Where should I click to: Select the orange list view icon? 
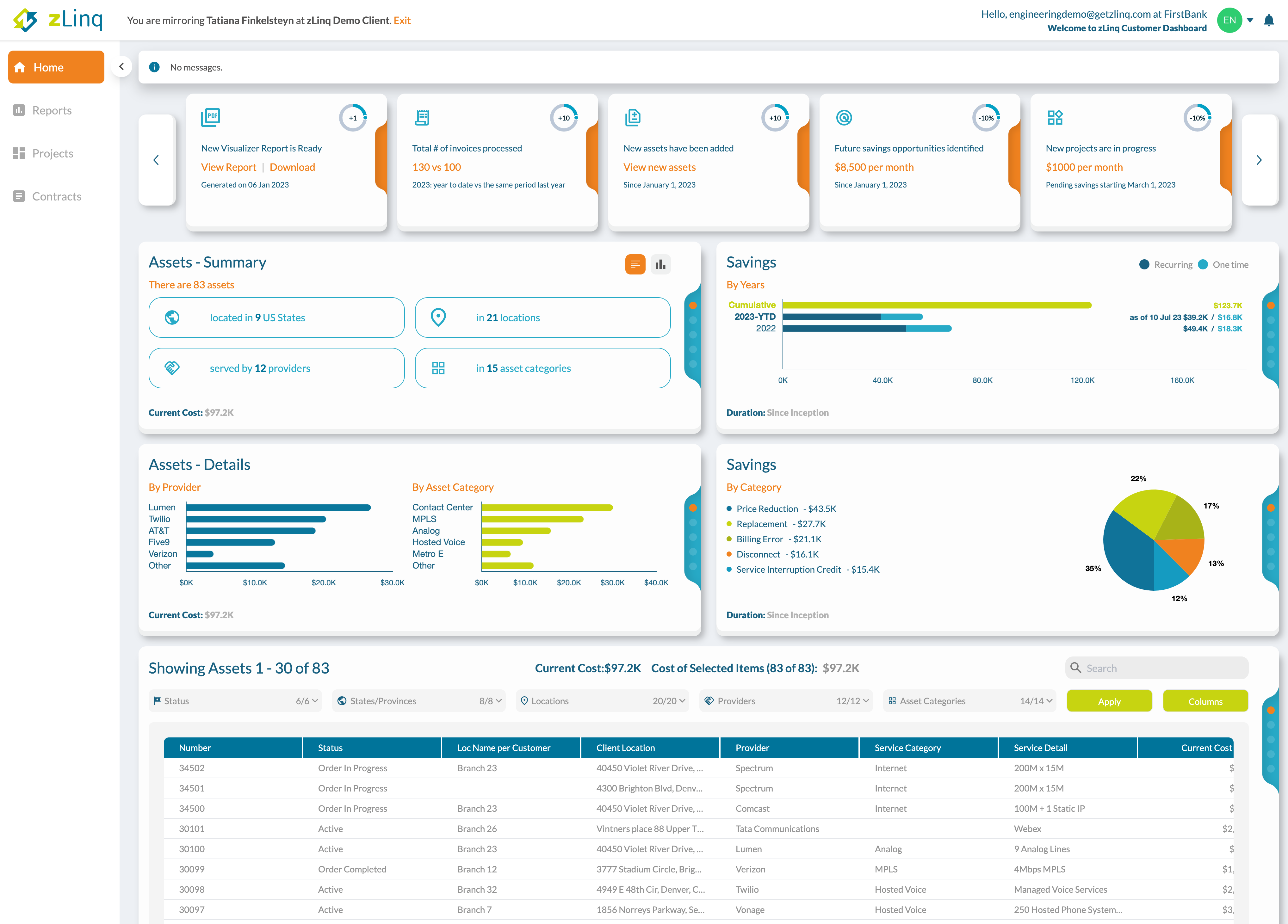click(635, 264)
